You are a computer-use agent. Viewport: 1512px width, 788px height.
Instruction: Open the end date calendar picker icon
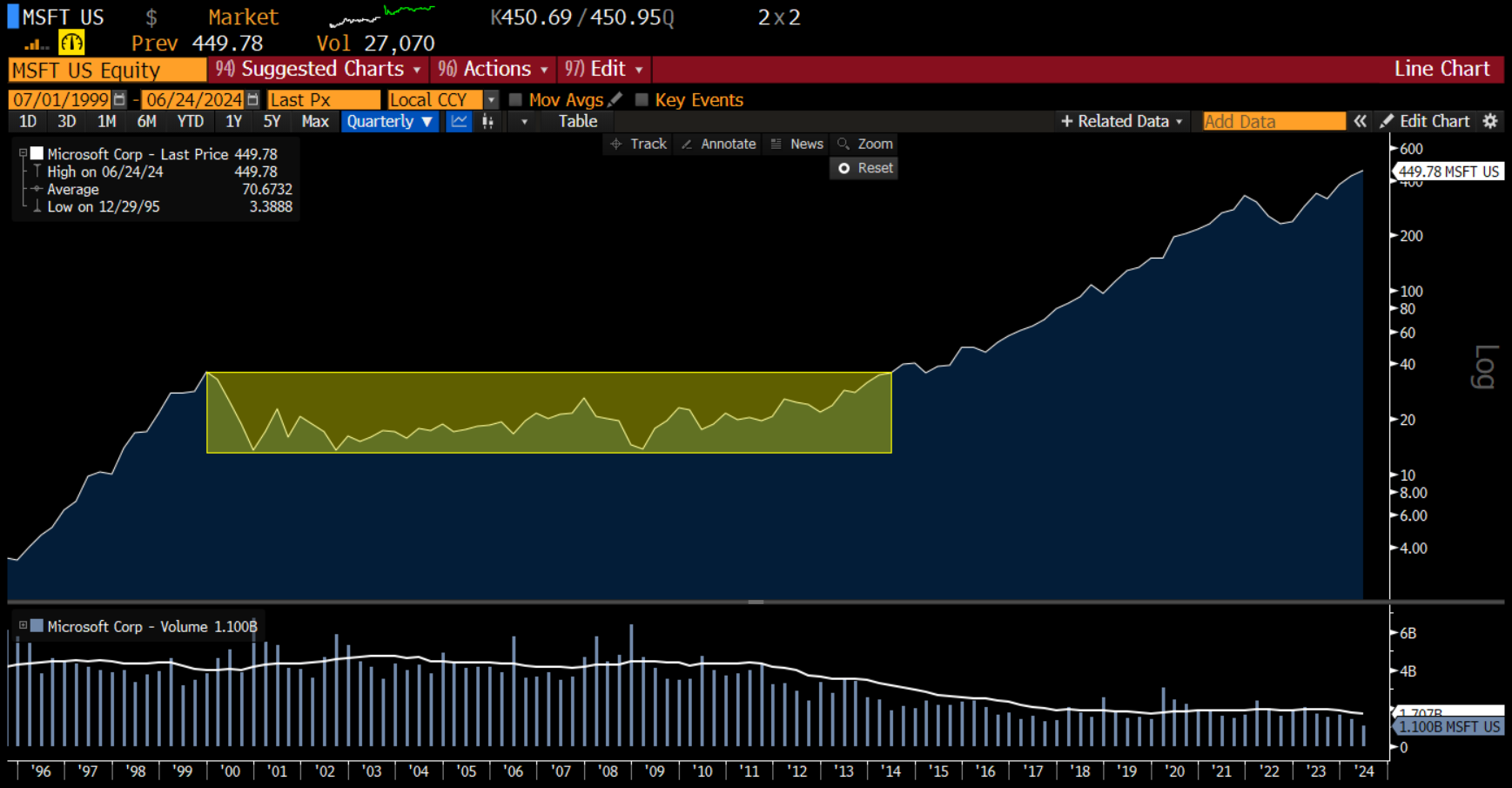[252, 99]
